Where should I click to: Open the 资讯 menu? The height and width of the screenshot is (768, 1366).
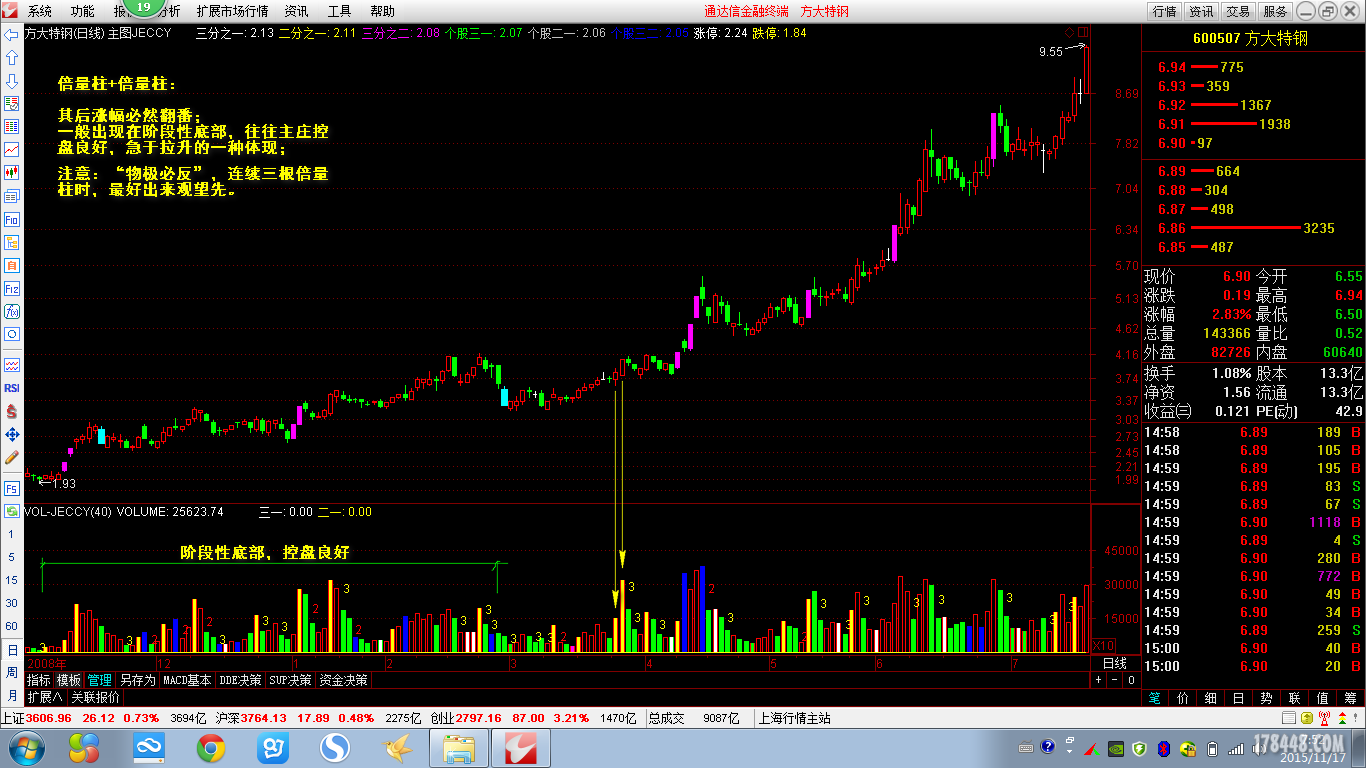pos(296,11)
